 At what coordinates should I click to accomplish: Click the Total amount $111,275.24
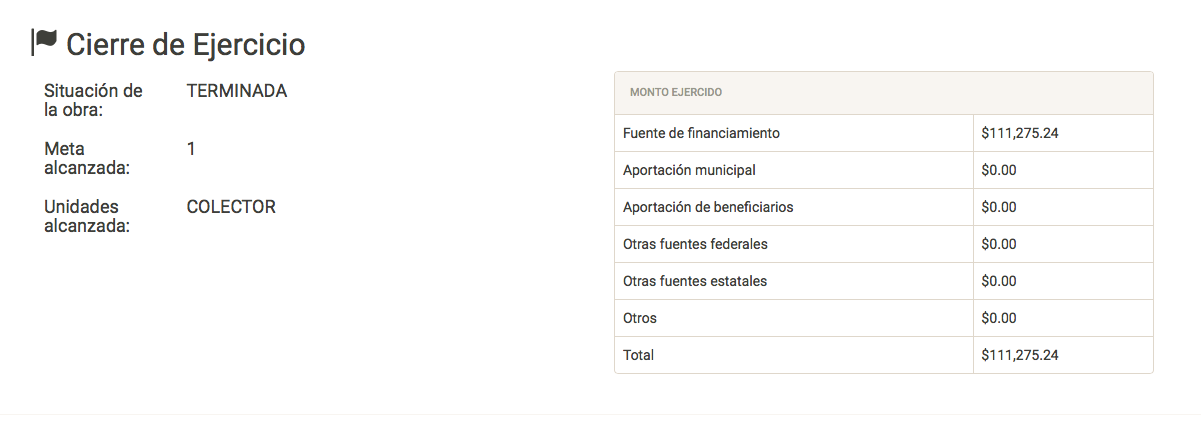pyautogui.click(x=1020, y=355)
